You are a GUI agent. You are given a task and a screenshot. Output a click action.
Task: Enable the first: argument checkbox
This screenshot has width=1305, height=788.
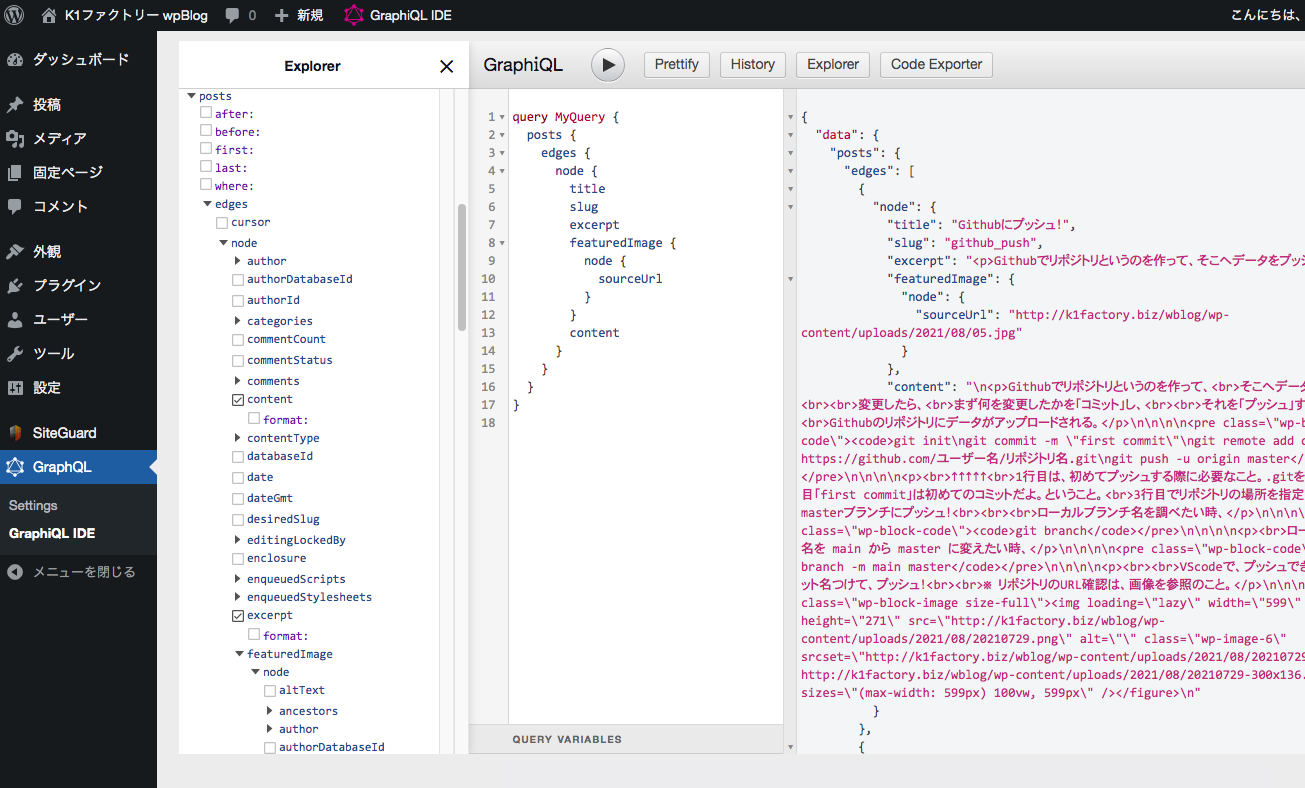[x=206, y=149]
